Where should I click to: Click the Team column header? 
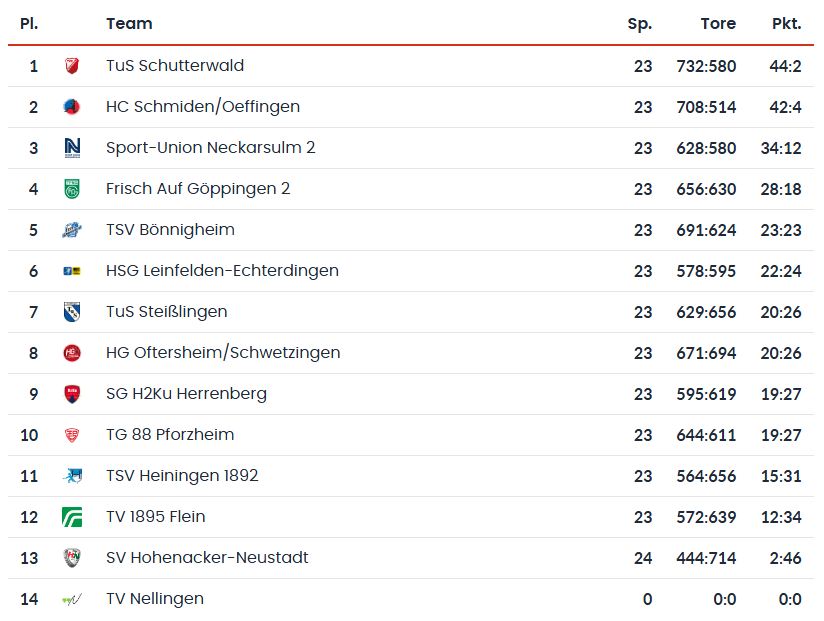[x=129, y=23]
